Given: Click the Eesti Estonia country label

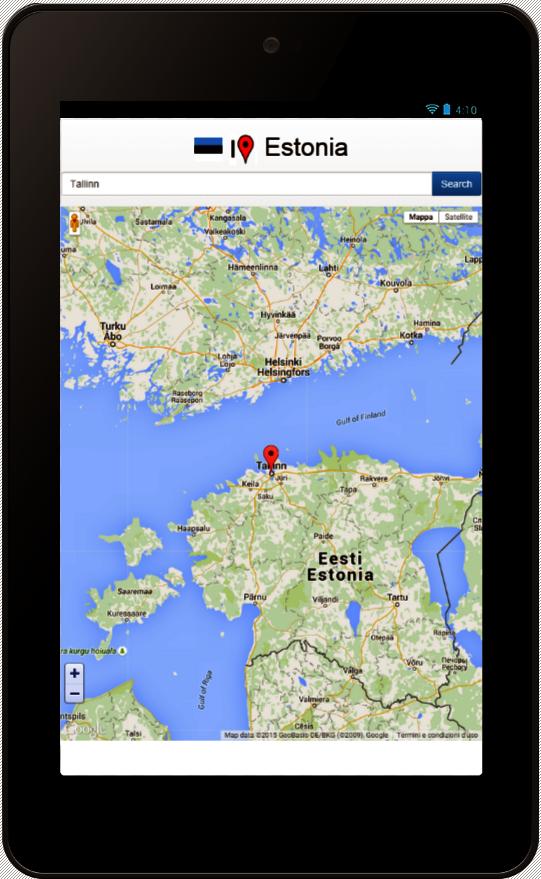Looking at the screenshot, I should point(340,567).
